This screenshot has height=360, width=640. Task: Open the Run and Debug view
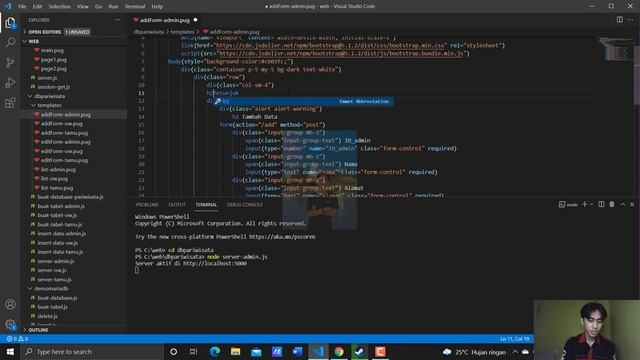[10, 82]
